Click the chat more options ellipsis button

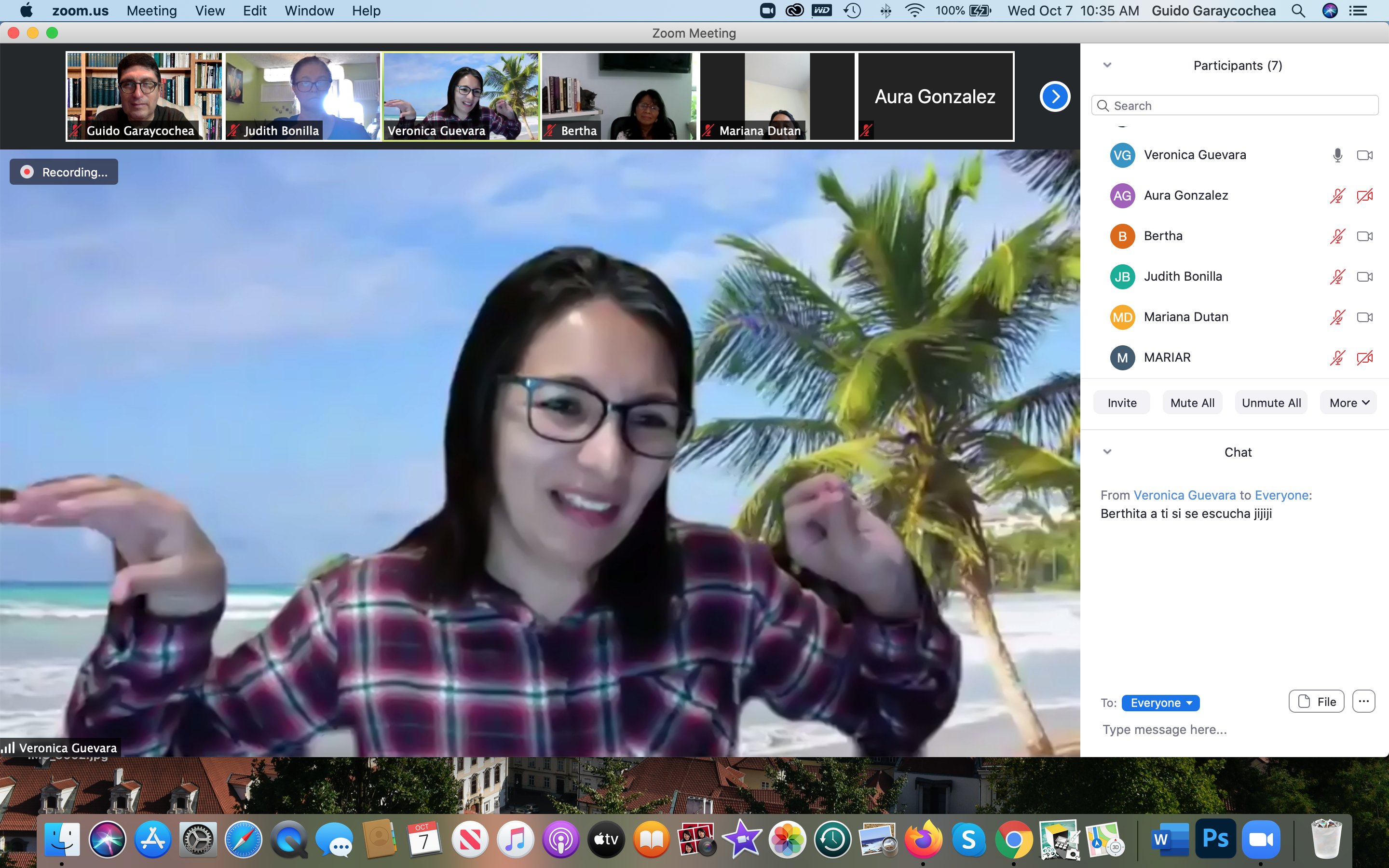[x=1363, y=701]
